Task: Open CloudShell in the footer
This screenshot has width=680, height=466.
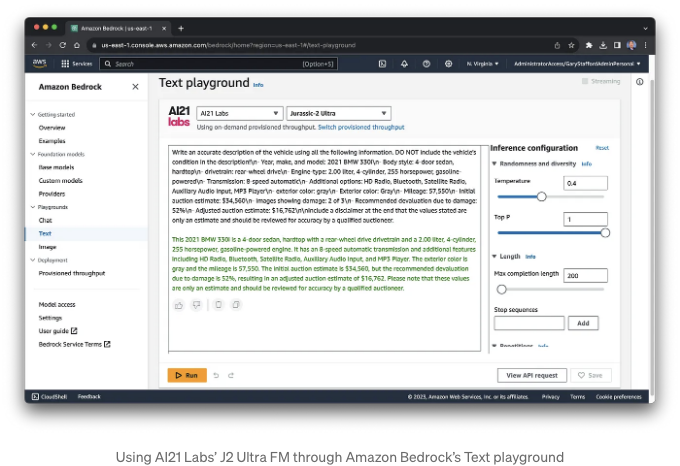Action: click(x=49, y=397)
